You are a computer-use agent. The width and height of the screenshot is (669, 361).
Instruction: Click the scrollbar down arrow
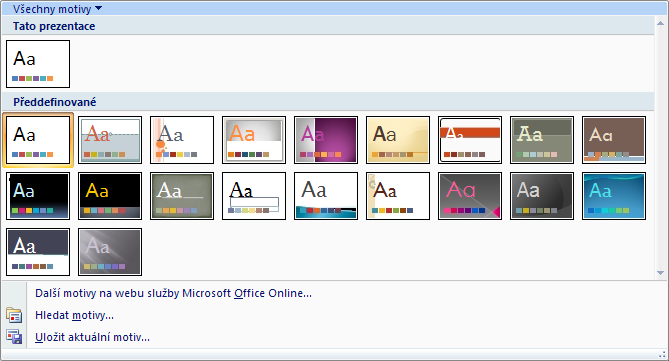[x=660, y=273]
